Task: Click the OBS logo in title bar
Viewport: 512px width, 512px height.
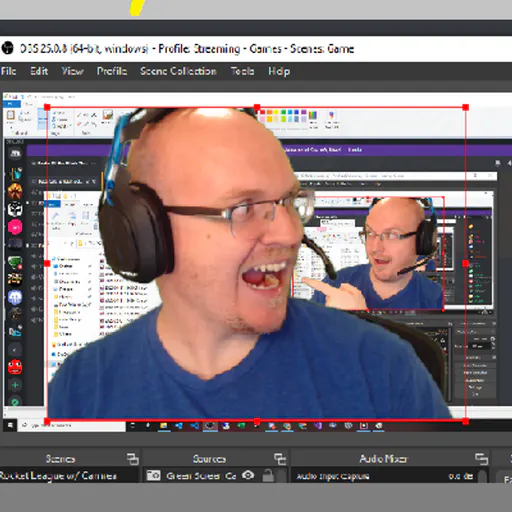Action: pos(7,48)
